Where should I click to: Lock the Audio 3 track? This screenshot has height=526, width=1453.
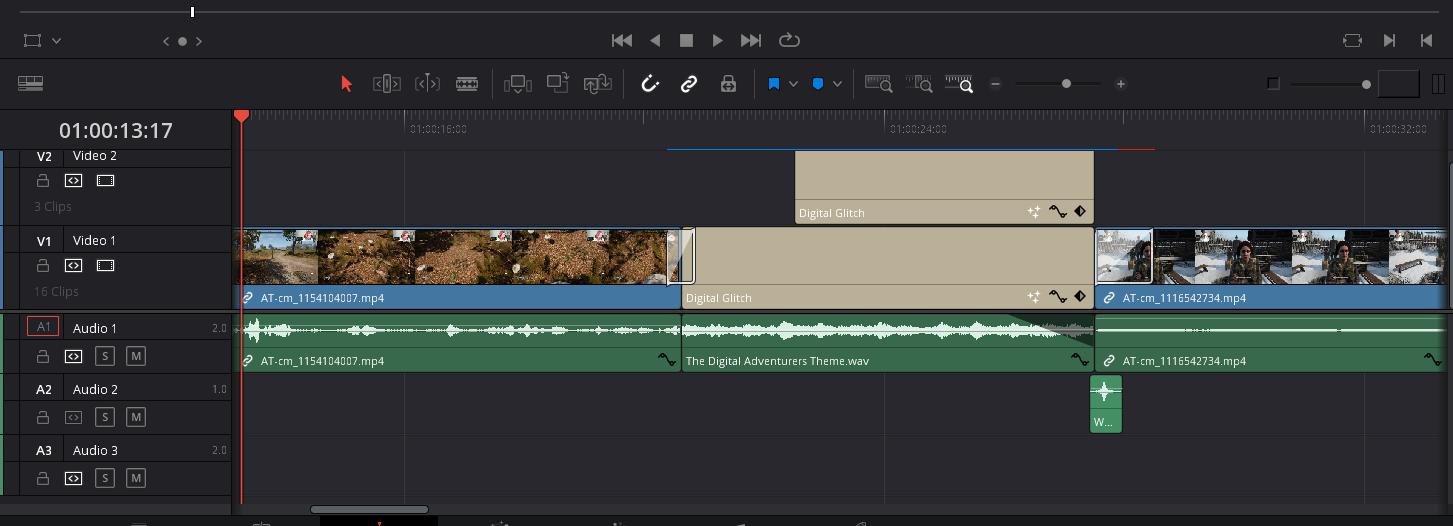click(x=43, y=479)
